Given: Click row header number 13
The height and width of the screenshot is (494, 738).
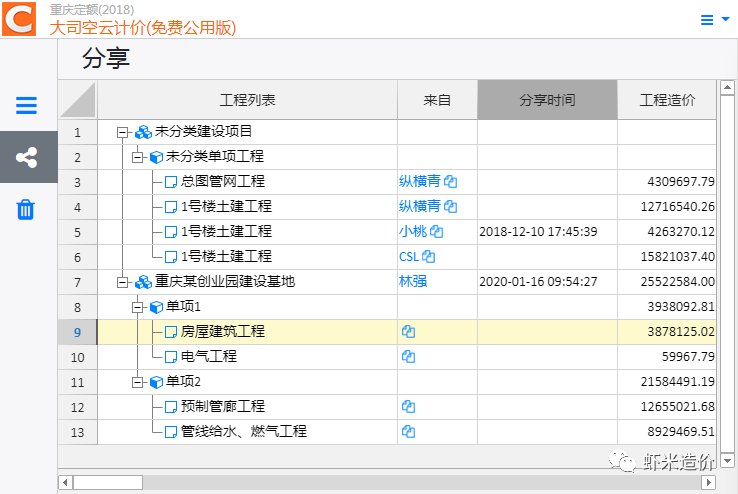Looking at the screenshot, I should 78,432.
